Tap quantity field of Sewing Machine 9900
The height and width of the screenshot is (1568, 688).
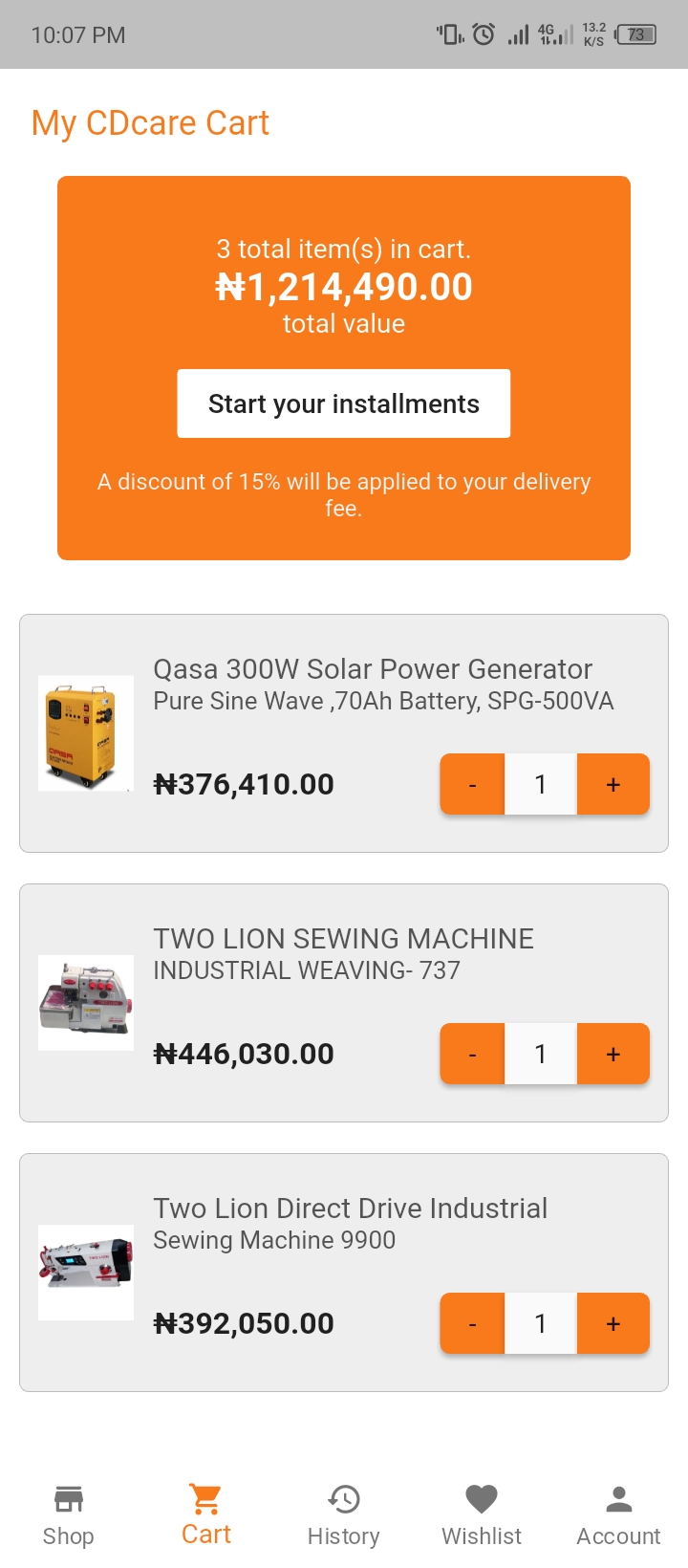click(x=541, y=1323)
